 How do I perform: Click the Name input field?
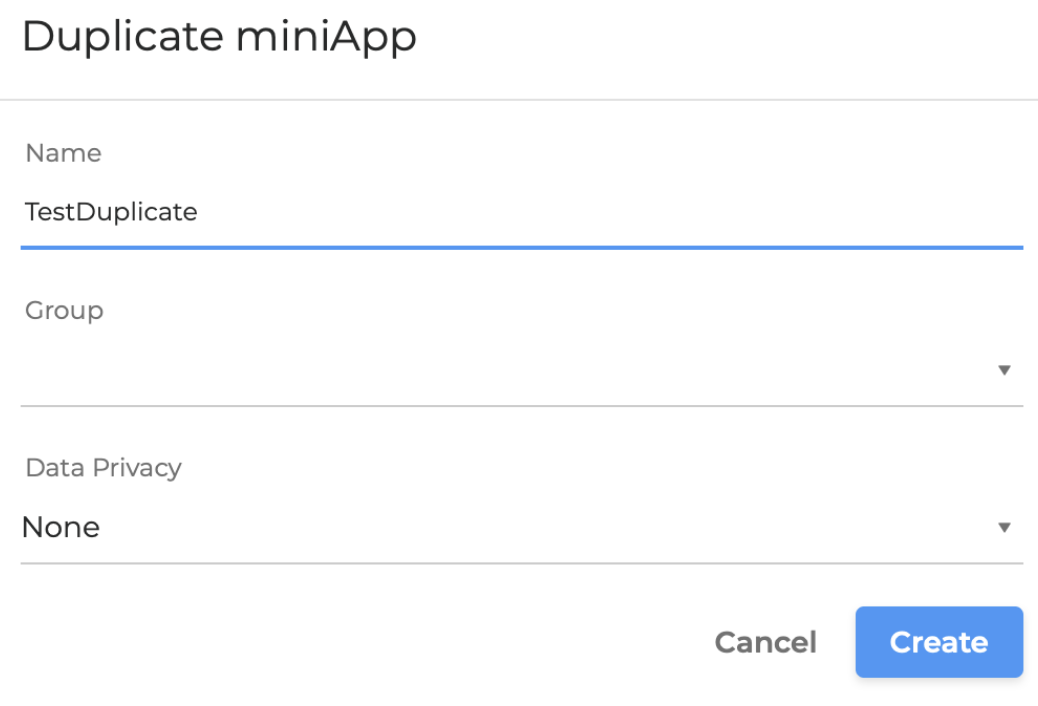tap(520, 212)
